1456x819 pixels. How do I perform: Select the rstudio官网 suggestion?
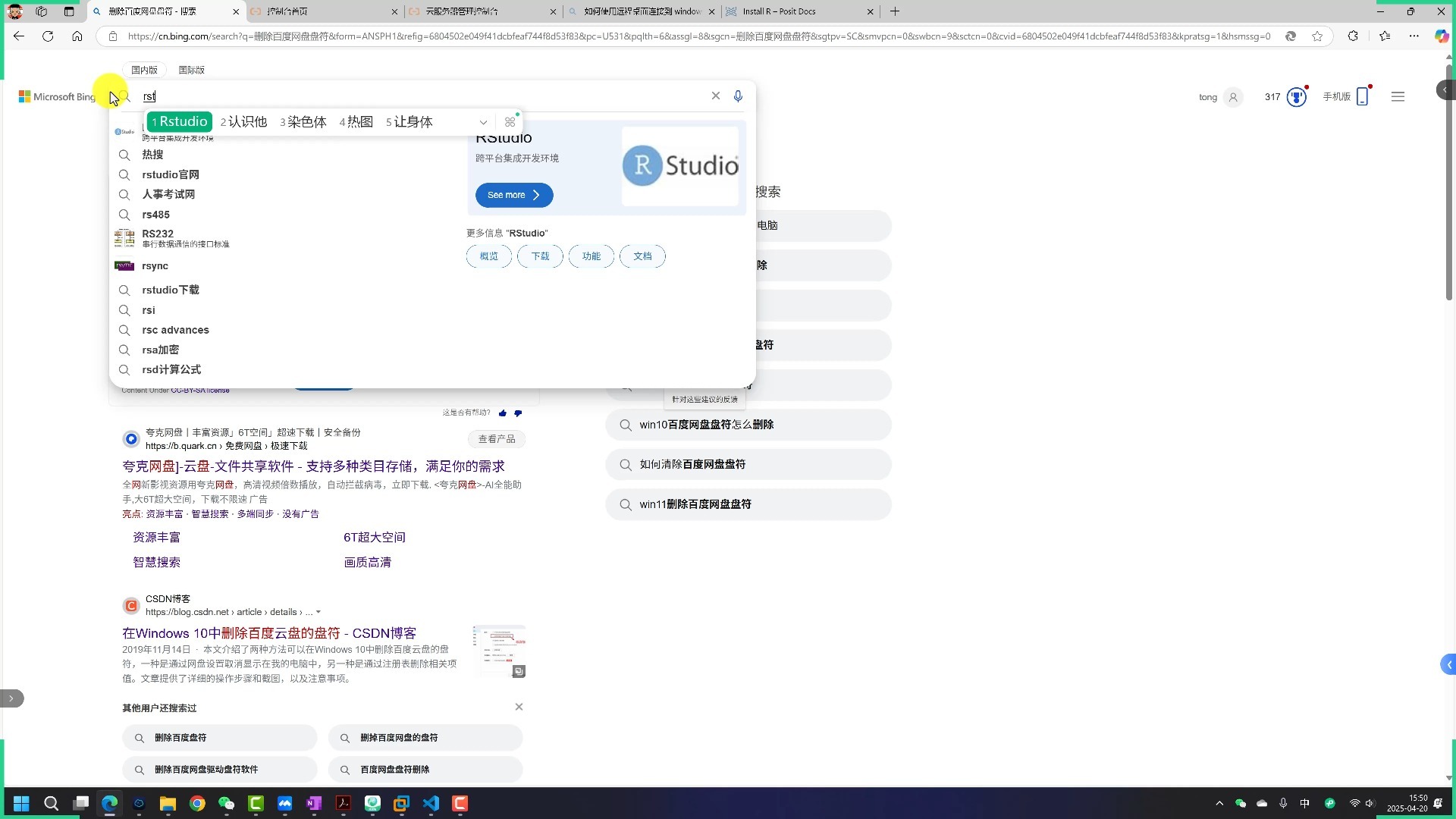(x=171, y=174)
